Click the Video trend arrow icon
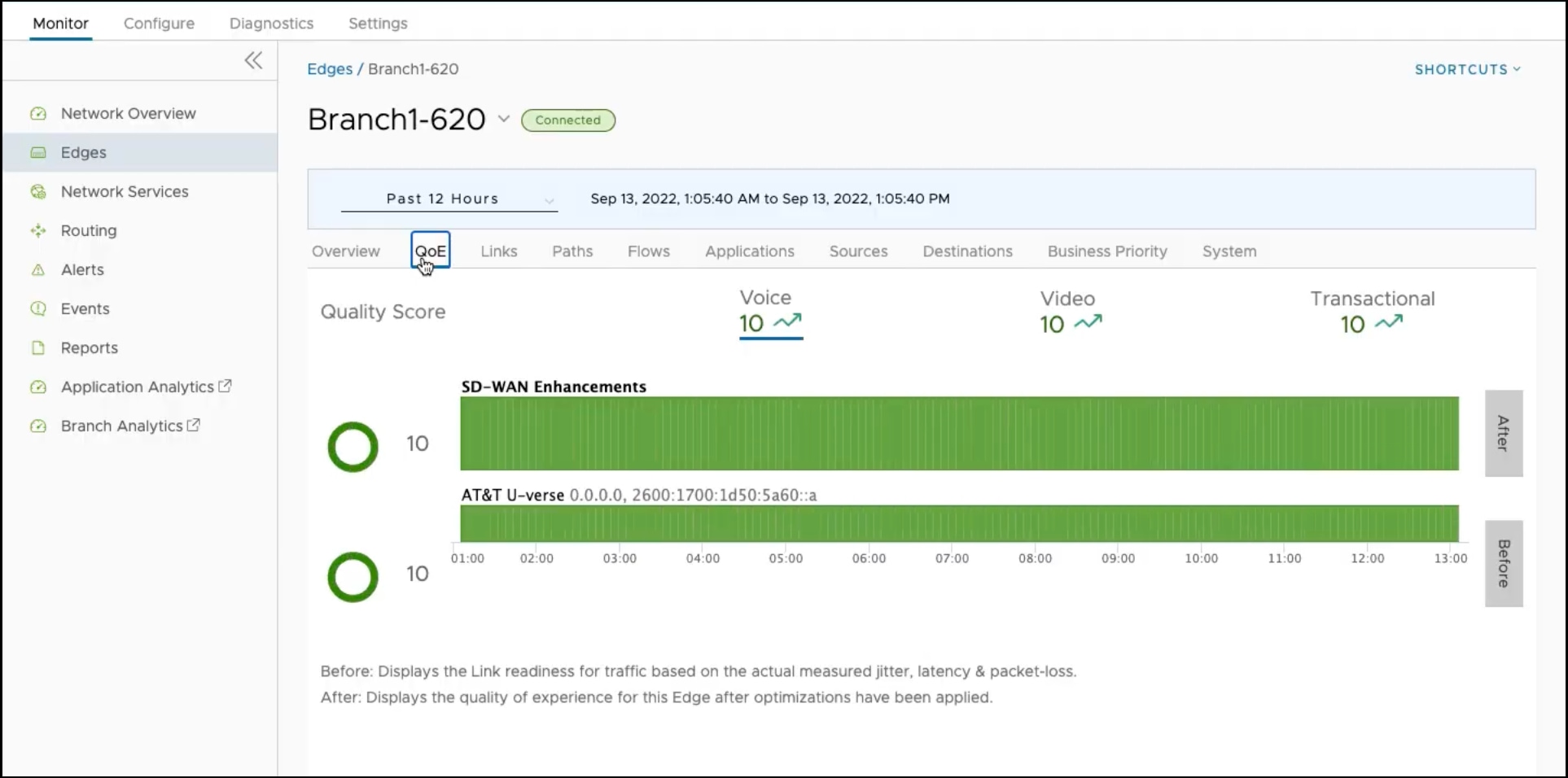This screenshot has width=1568, height=778. 1088,322
